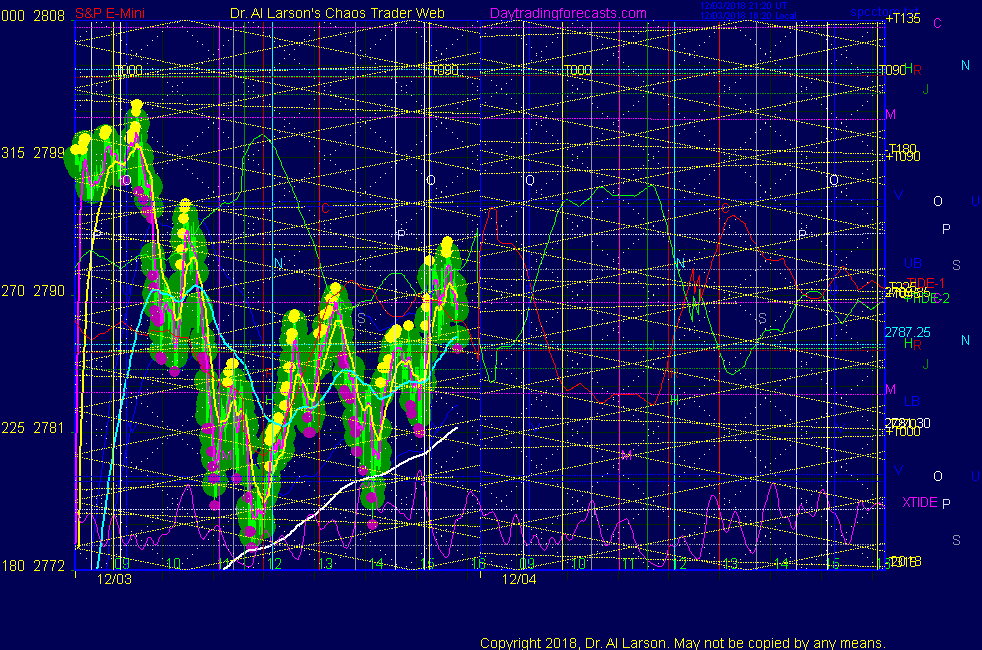Click hour "16" label ending the 12/03 session

point(478,564)
